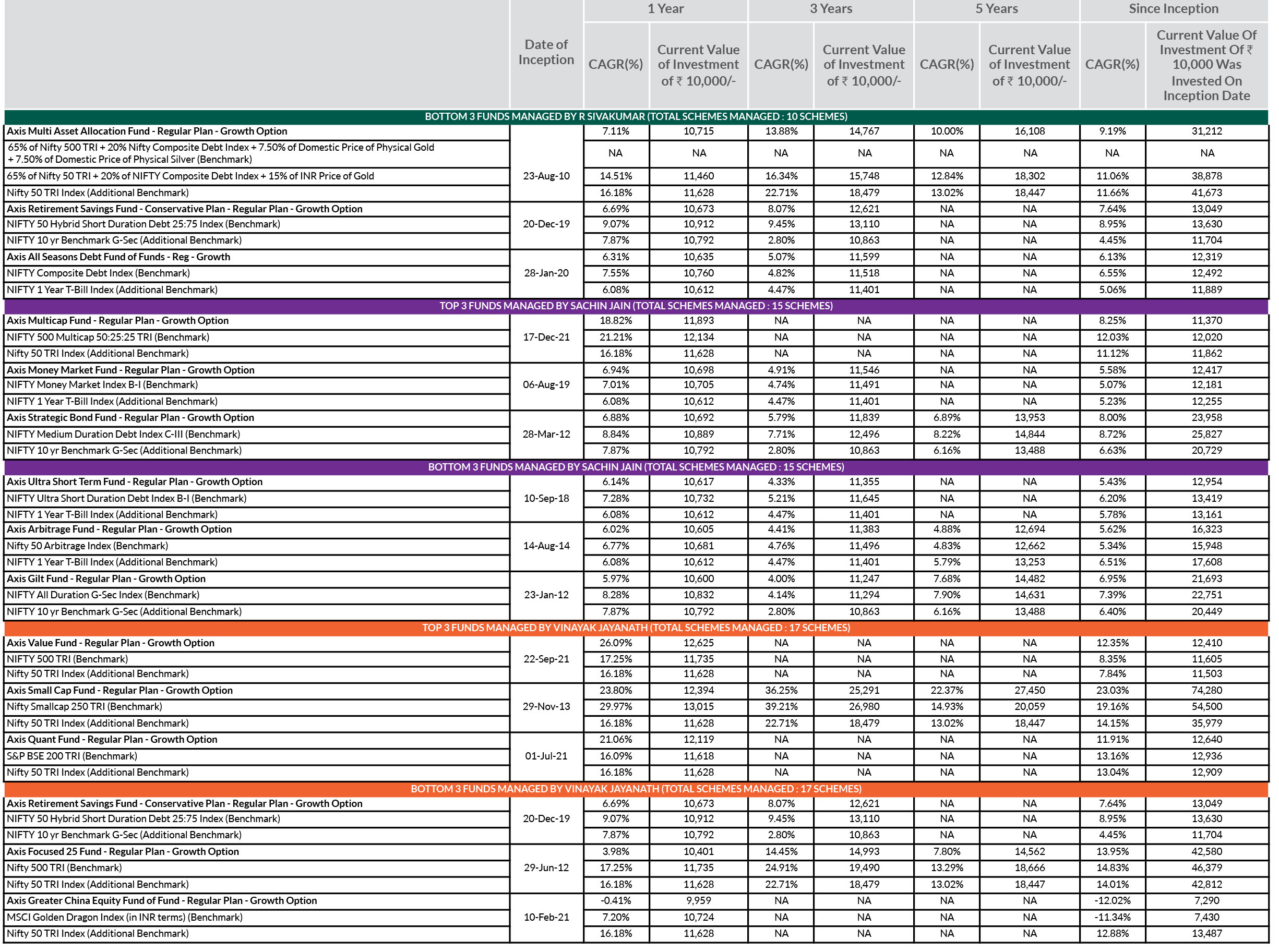Select Axis Value Fund row label
Screen dimensions: 1279x952
pyautogui.click(x=110, y=643)
